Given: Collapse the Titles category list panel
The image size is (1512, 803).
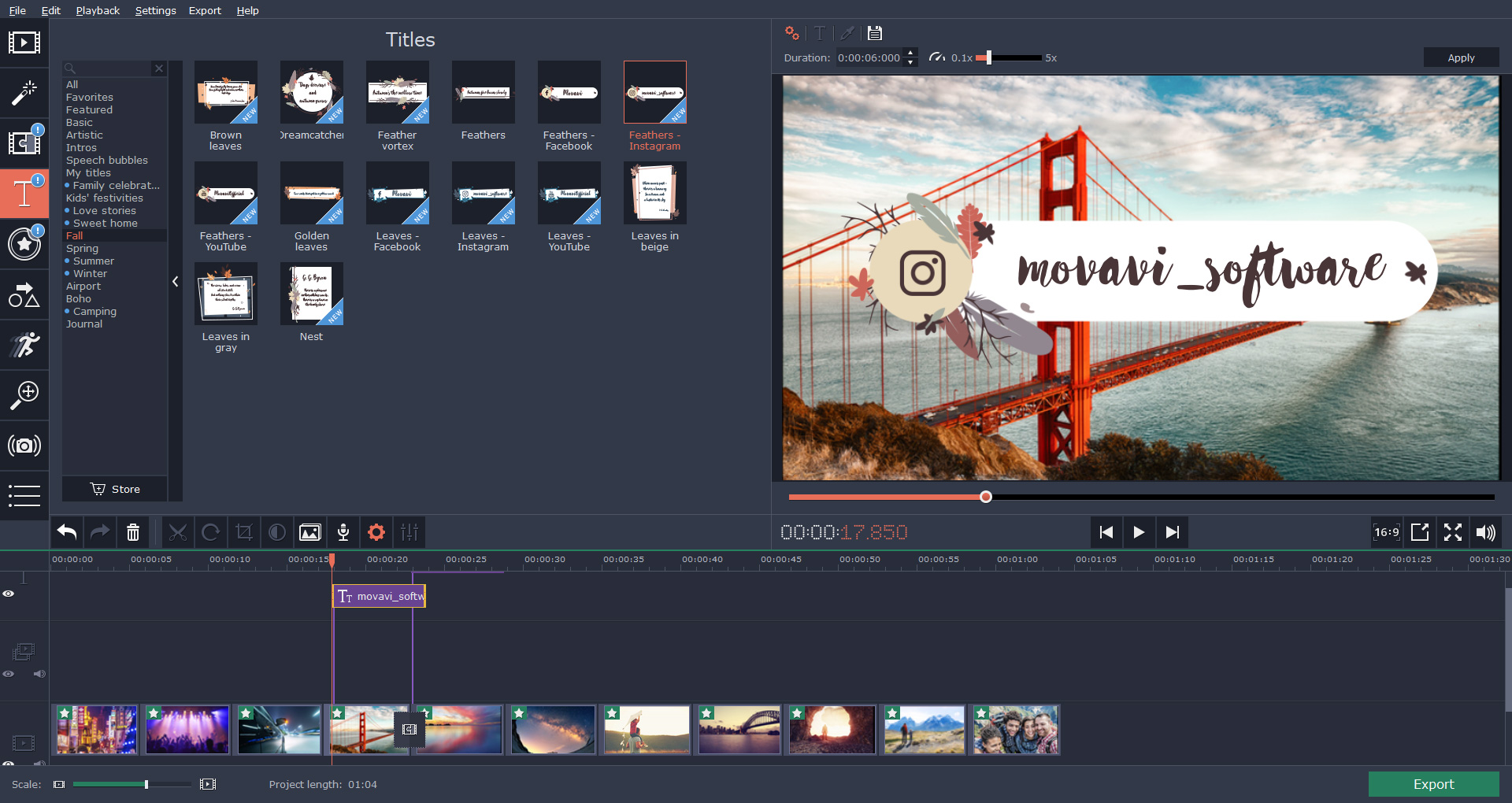Looking at the screenshot, I should [x=175, y=281].
